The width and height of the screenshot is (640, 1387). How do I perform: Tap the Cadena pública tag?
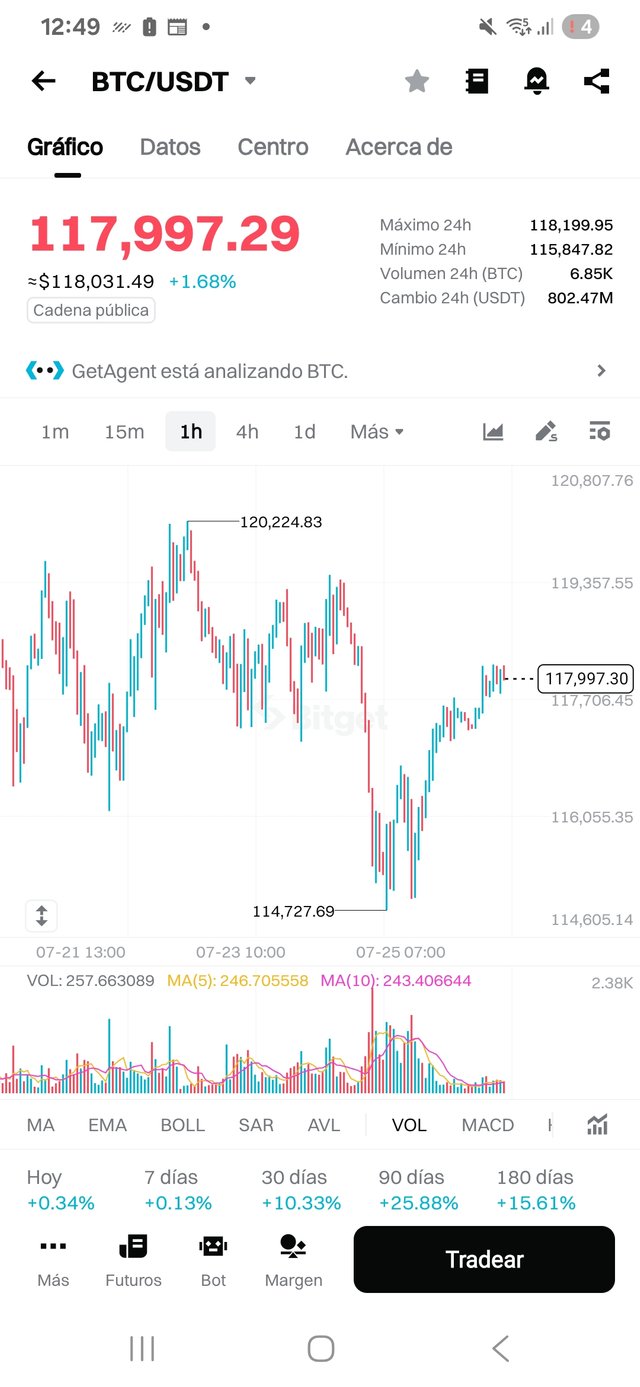(x=91, y=310)
